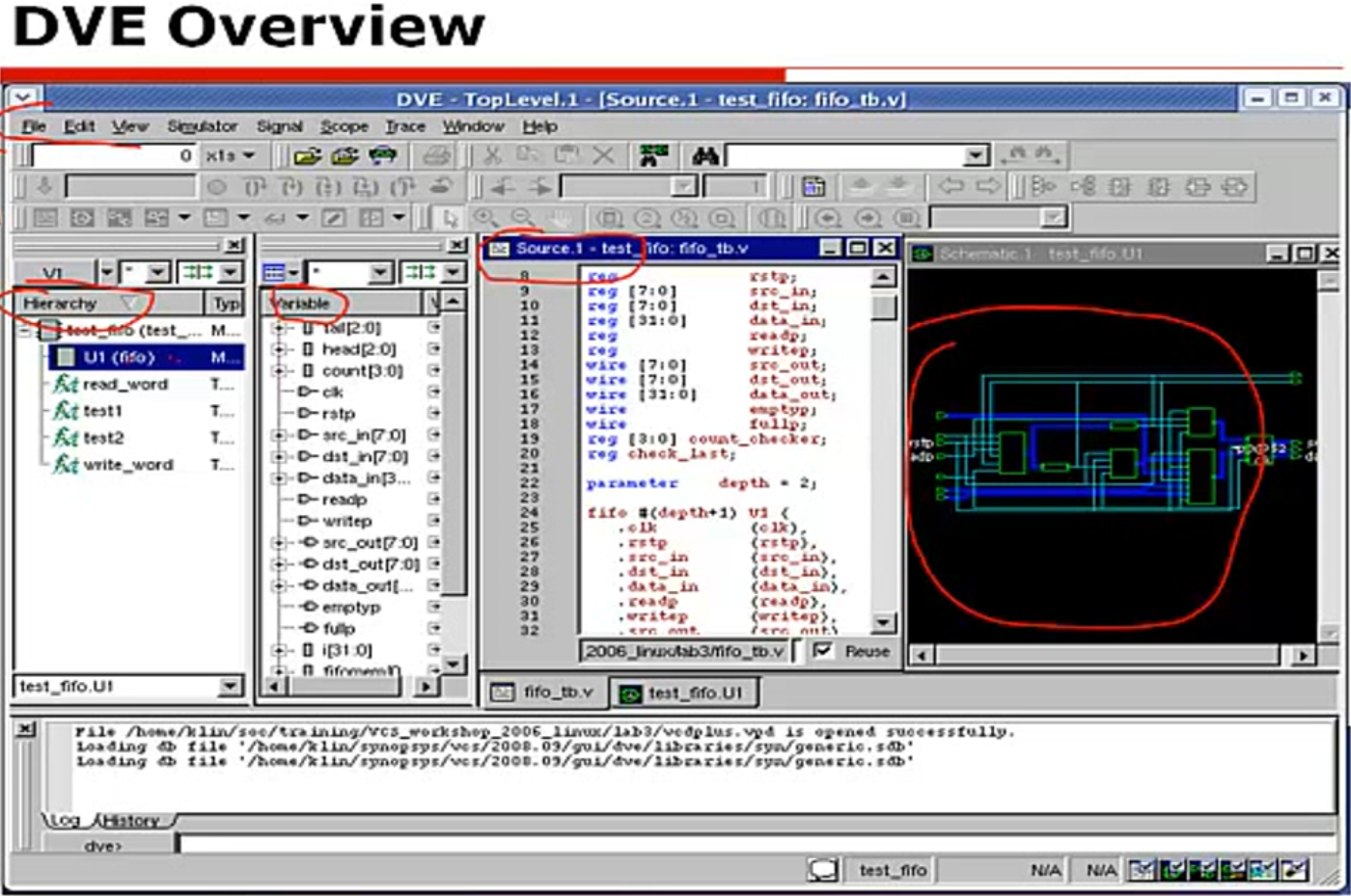The width and height of the screenshot is (1351, 896).
Task: Click status bar console icon left of test_fifo
Action: [x=822, y=870]
